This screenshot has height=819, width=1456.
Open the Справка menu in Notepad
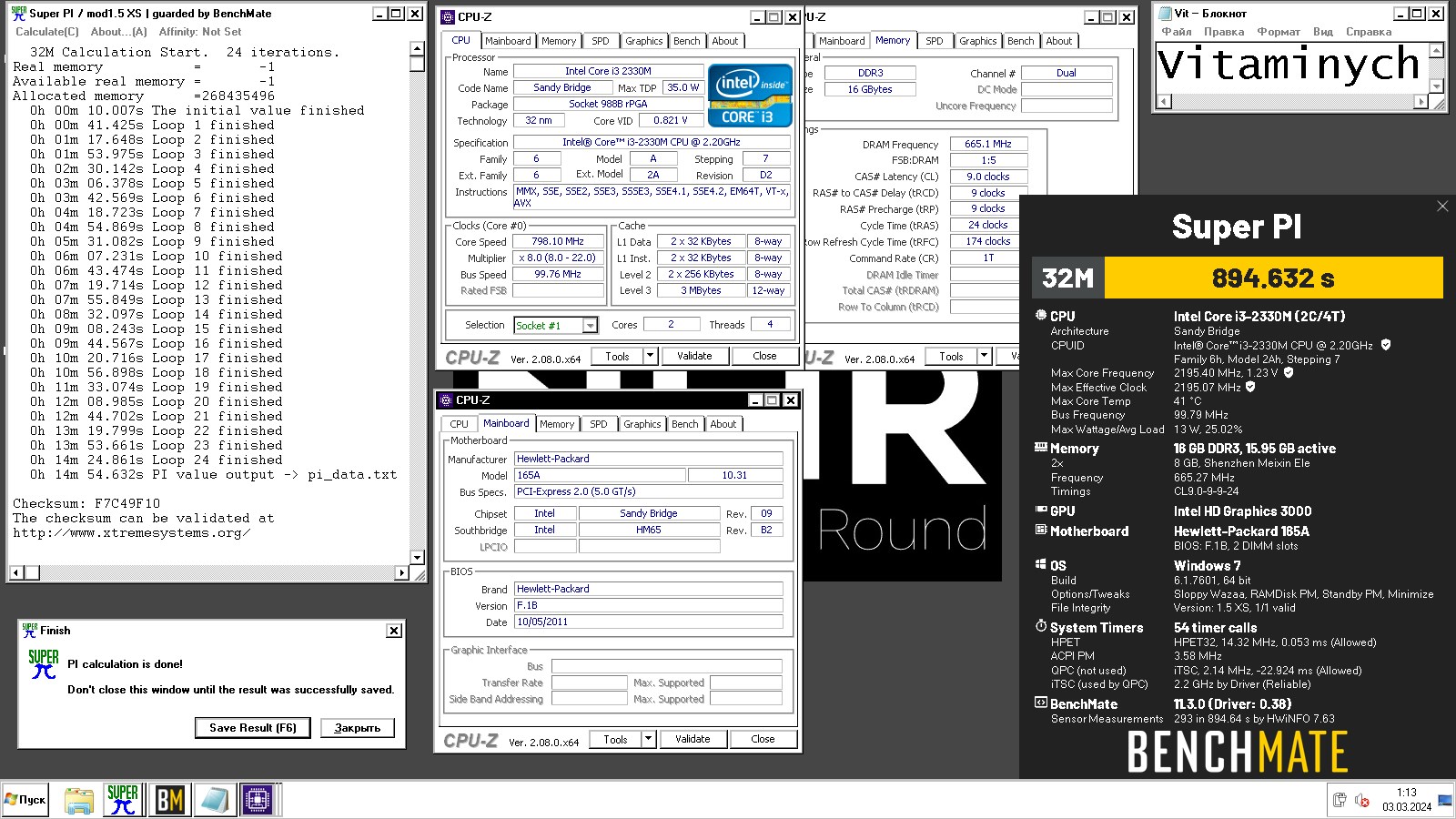1369,31
